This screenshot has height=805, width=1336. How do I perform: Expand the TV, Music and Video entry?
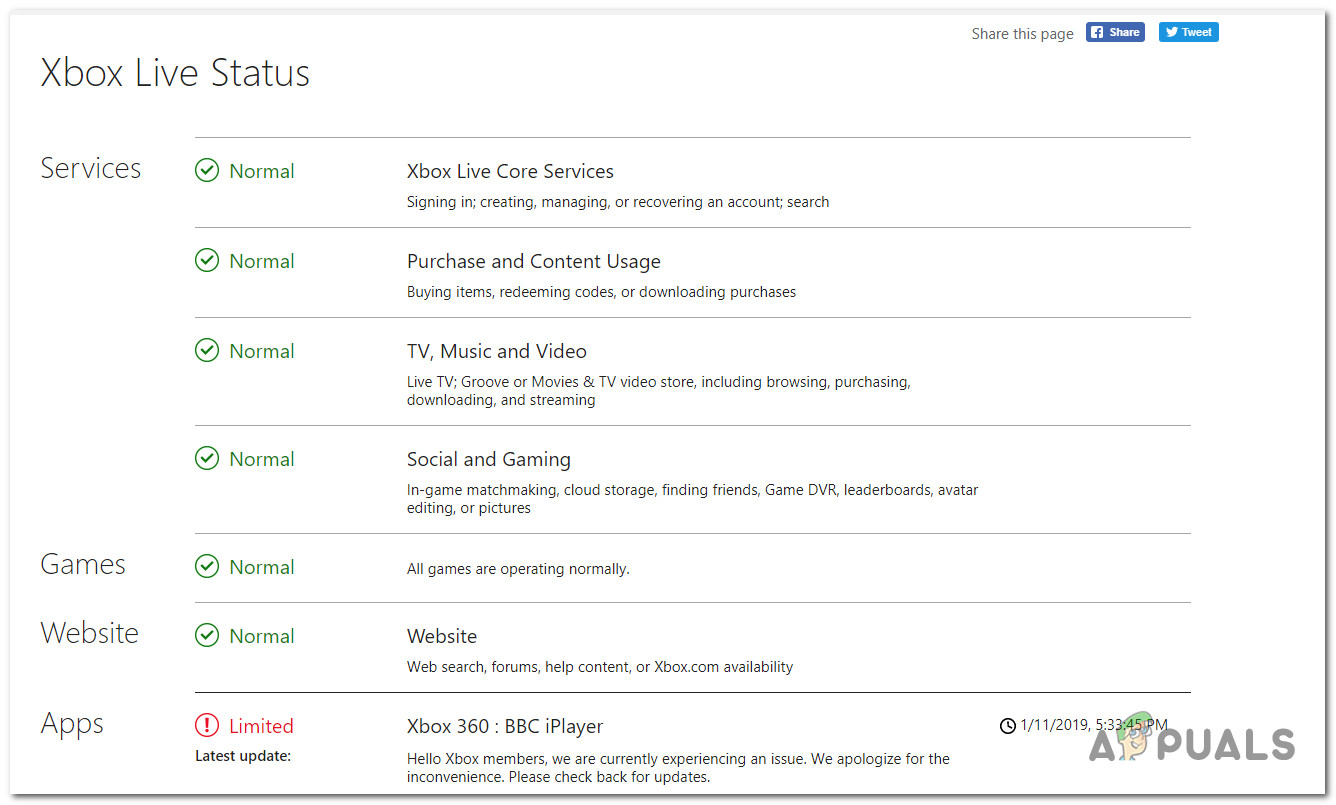496,351
